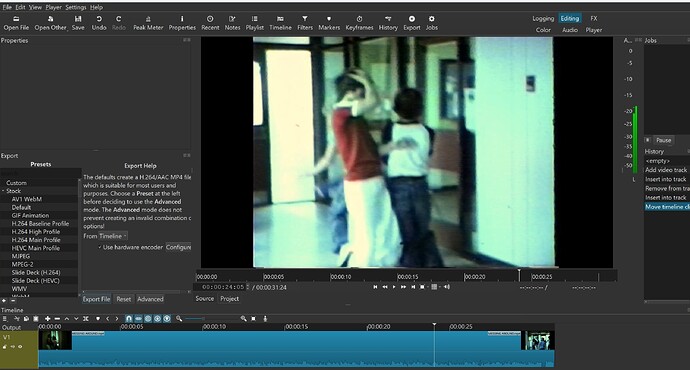Click the timeline Paste icon
Screen dimensions: 690x370
[36, 319]
